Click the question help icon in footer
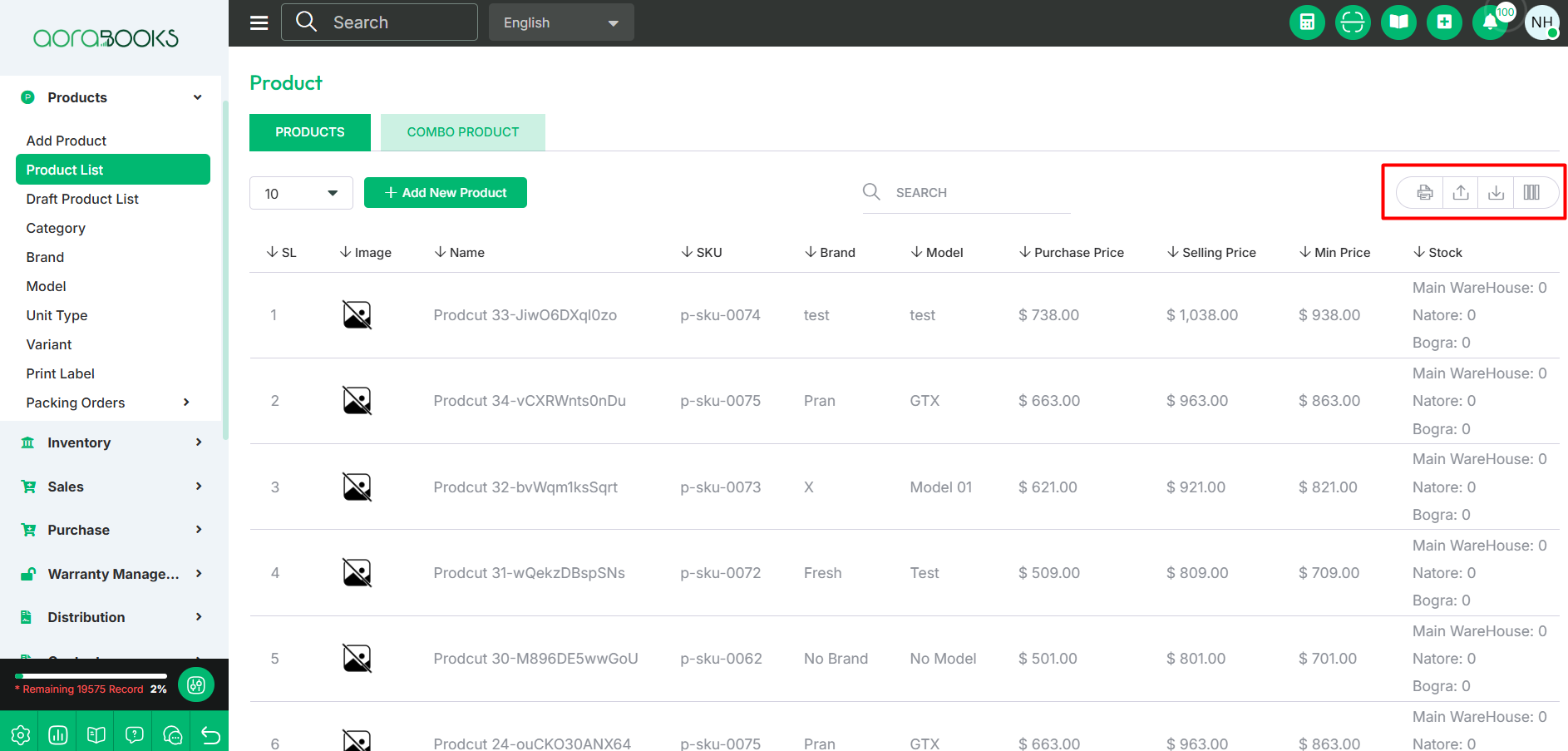This screenshot has width=1568, height=751. tap(135, 734)
